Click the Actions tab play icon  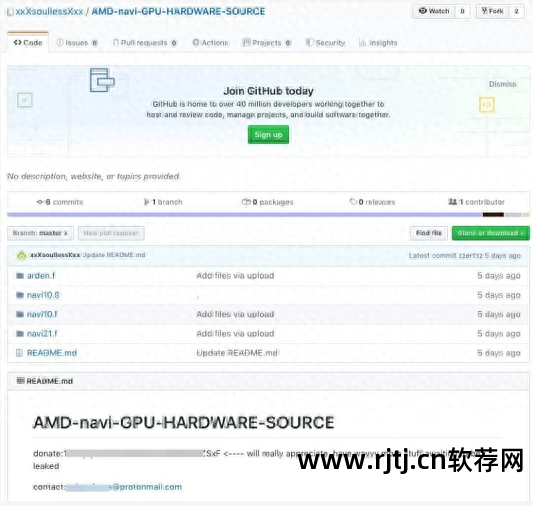(x=196, y=42)
